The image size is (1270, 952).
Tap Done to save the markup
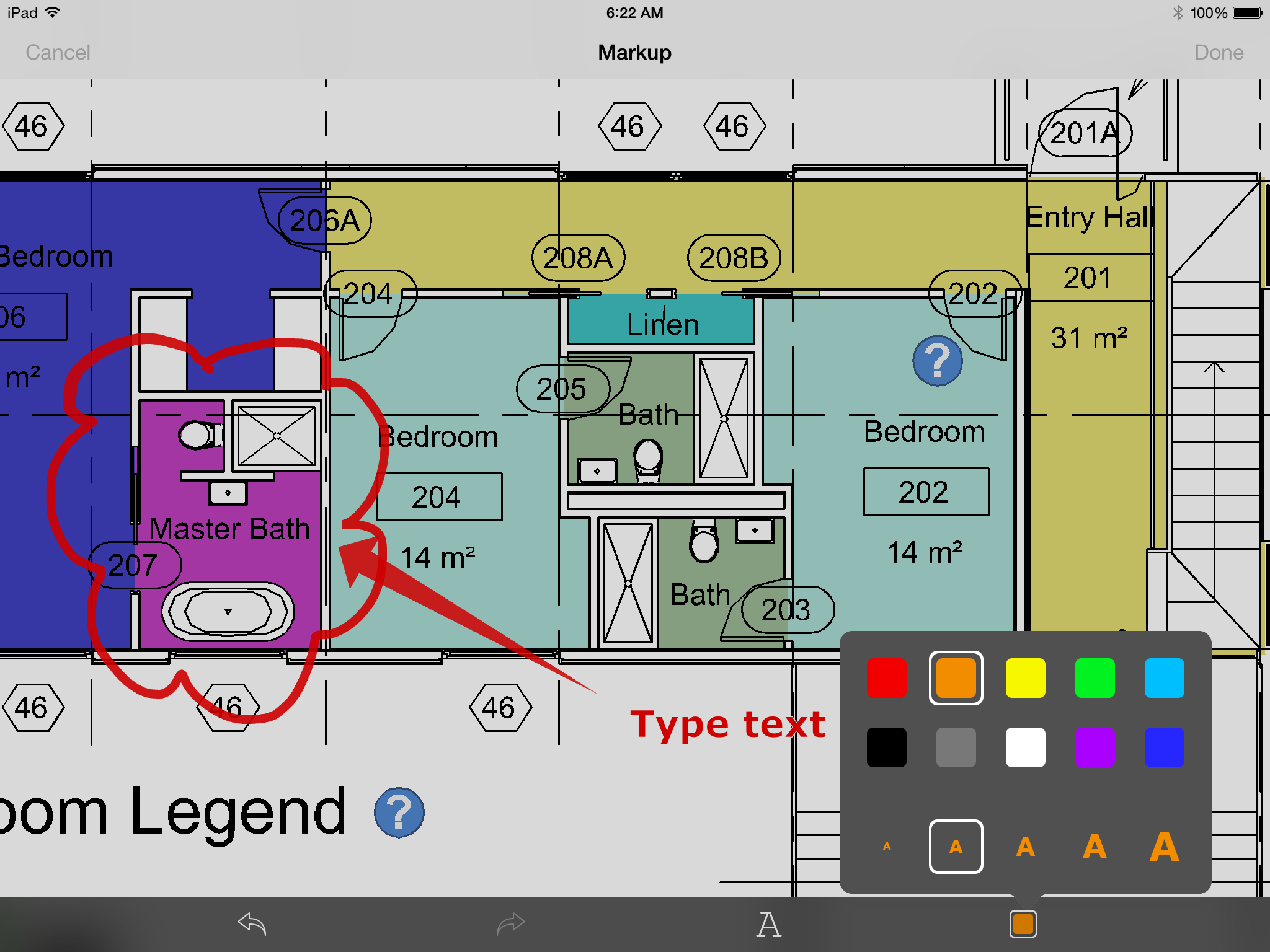coord(1217,52)
